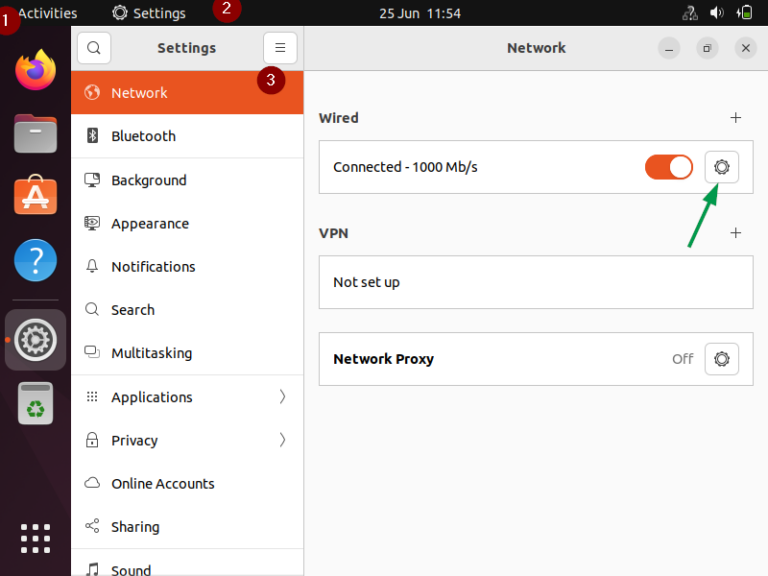
Task: Close the Settings window
Action: [x=745, y=48]
